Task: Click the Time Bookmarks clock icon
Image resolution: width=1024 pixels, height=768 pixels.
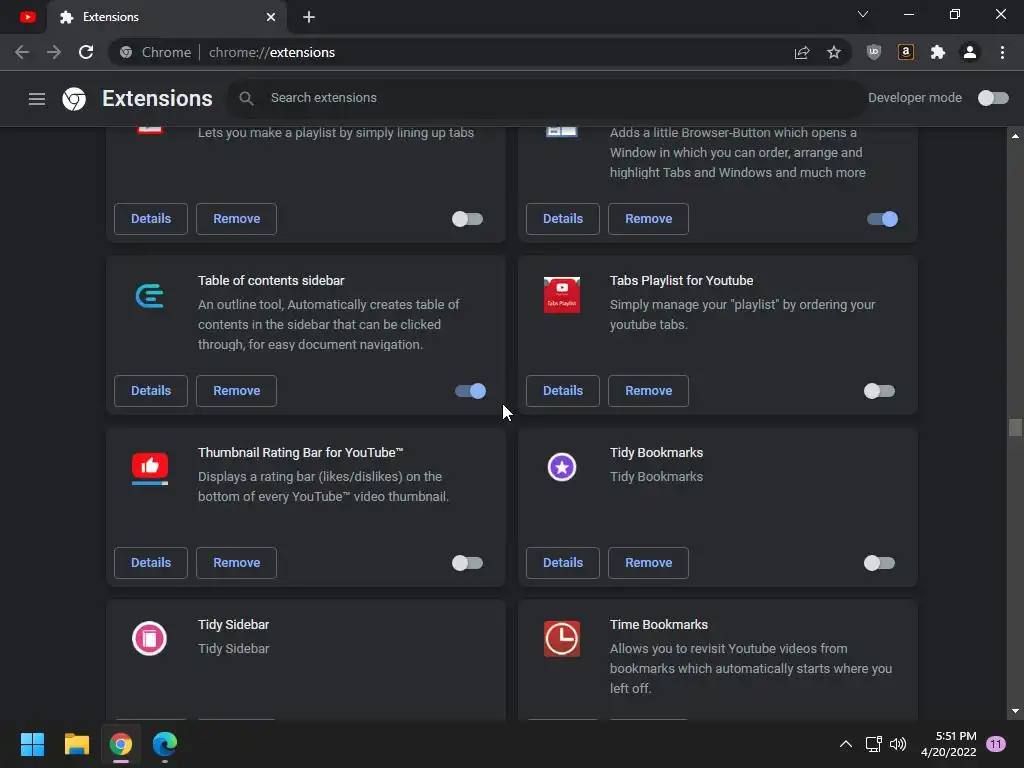Action: coord(562,639)
